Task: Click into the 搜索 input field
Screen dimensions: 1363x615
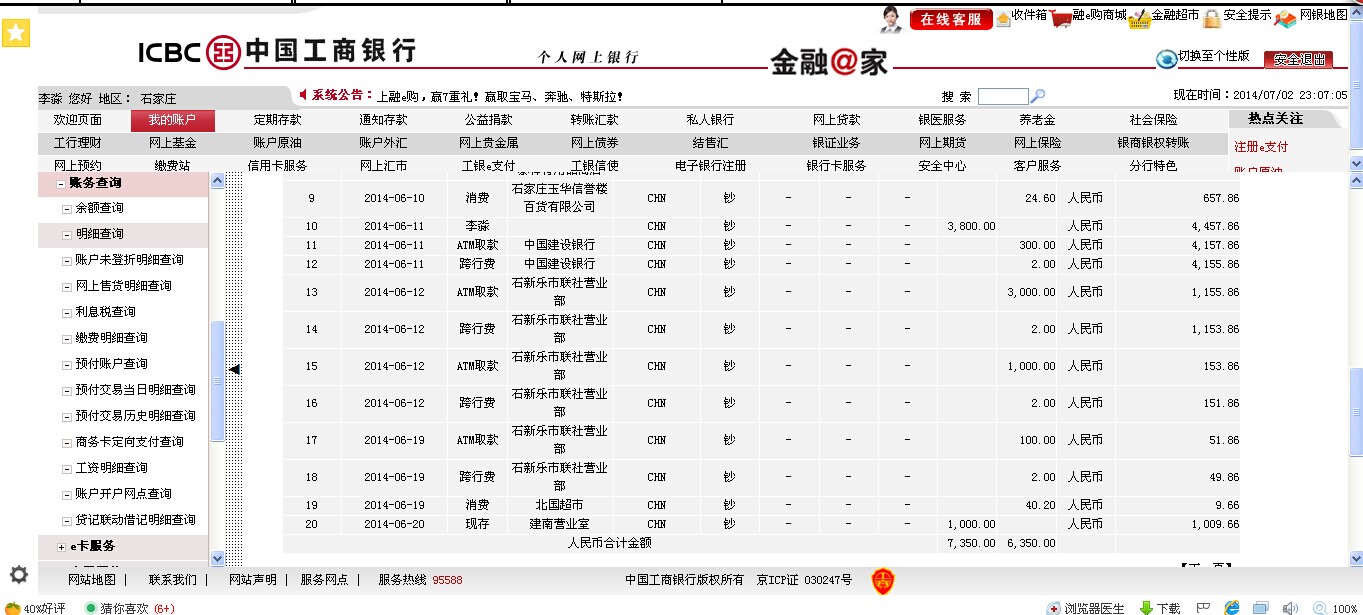Action: pos(1003,97)
